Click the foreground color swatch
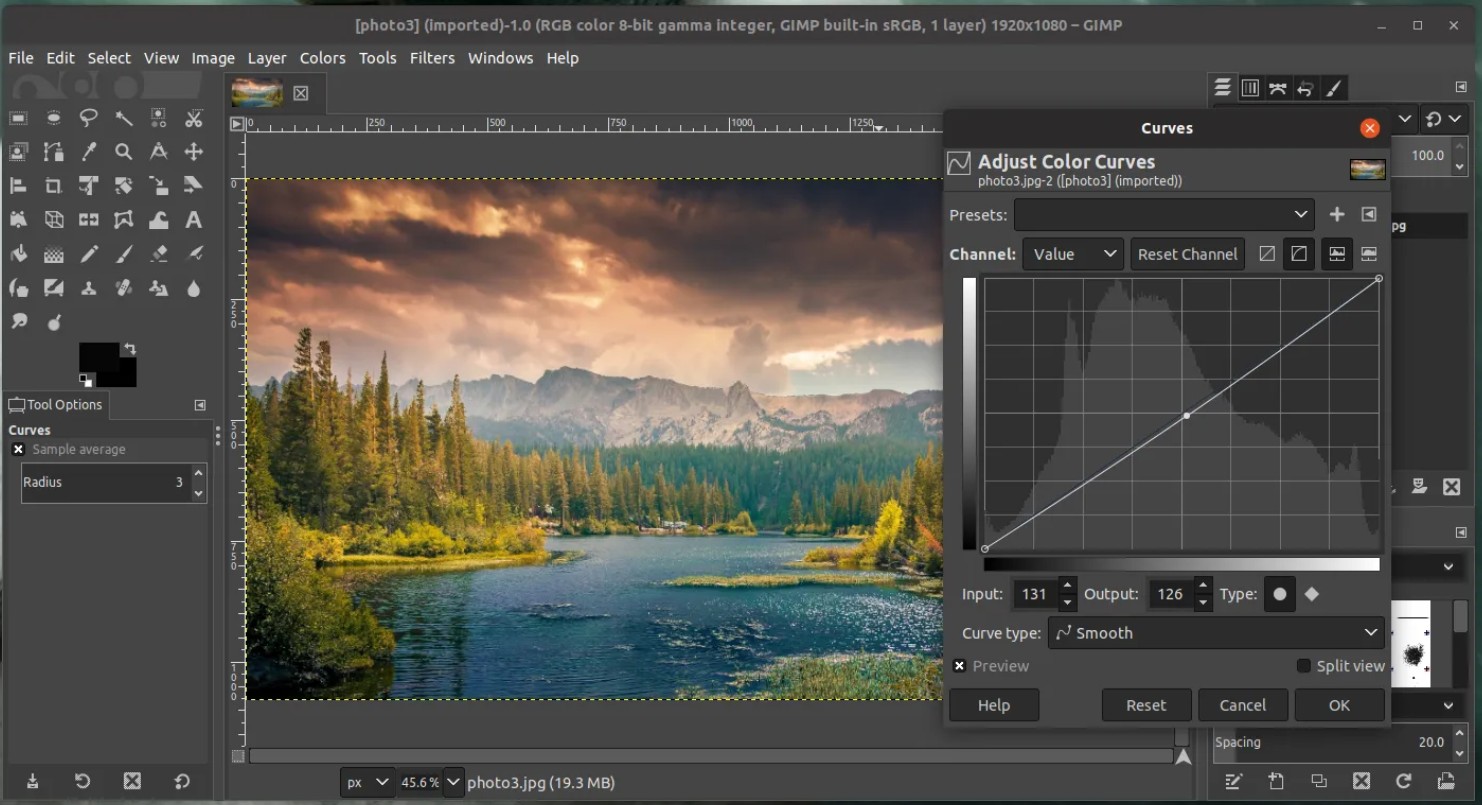 click(96, 356)
